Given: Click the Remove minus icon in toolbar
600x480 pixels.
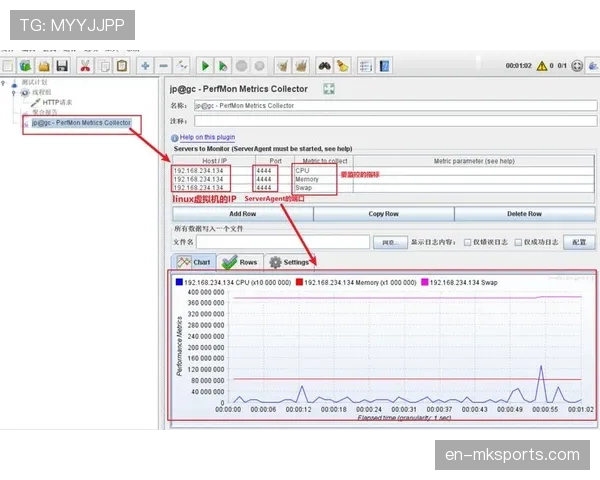Looking at the screenshot, I should [x=165, y=66].
